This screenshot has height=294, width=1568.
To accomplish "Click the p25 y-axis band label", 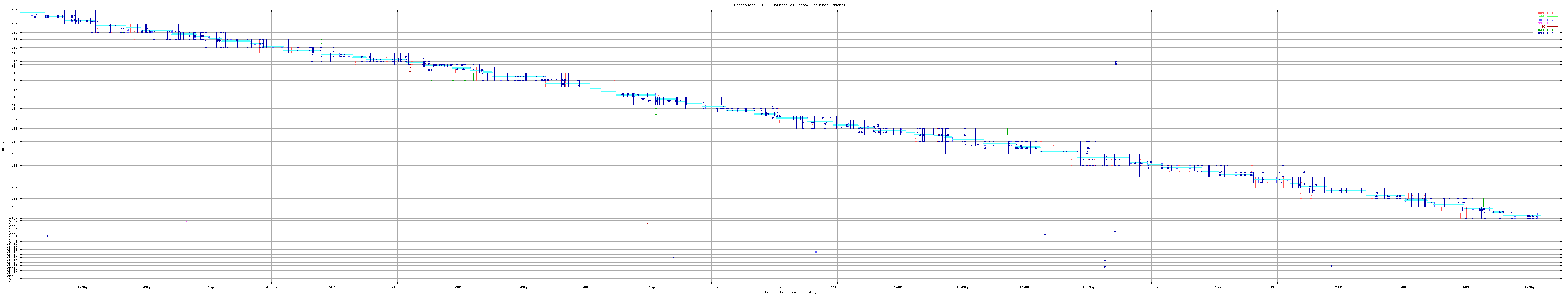I will point(15,10).
